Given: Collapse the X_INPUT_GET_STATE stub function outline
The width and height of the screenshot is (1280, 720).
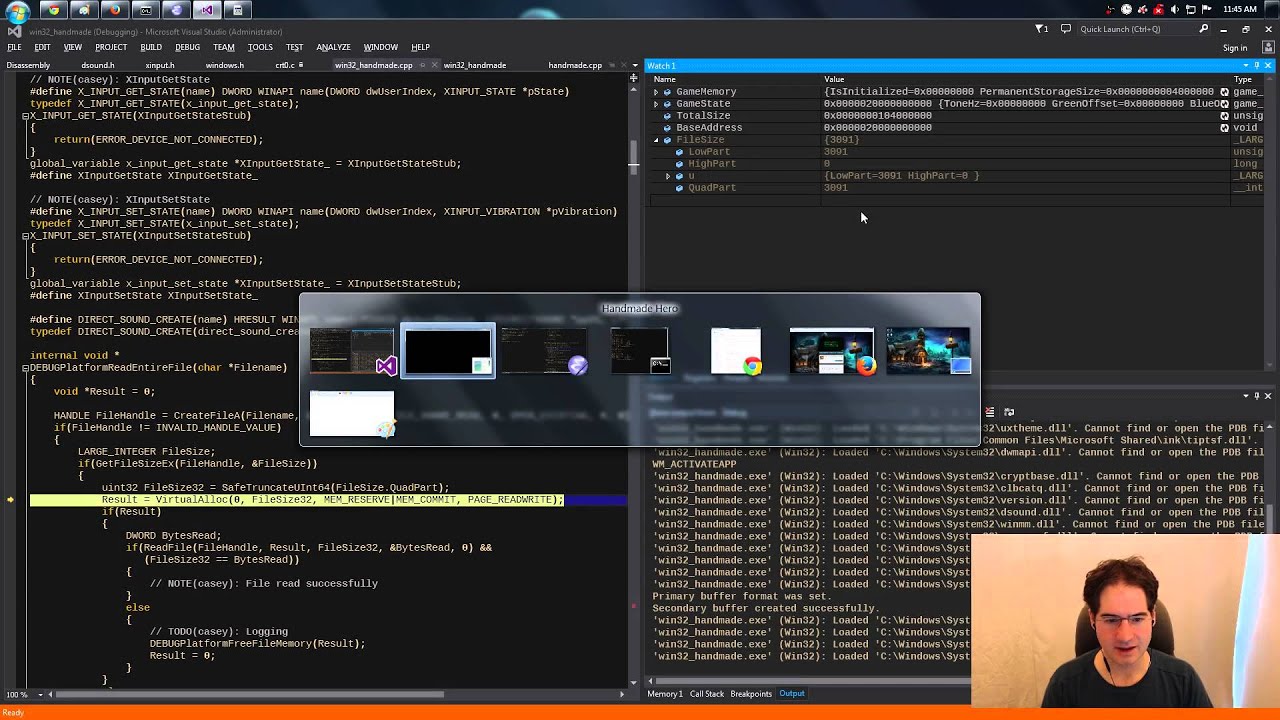Looking at the screenshot, I should tap(26, 116).
